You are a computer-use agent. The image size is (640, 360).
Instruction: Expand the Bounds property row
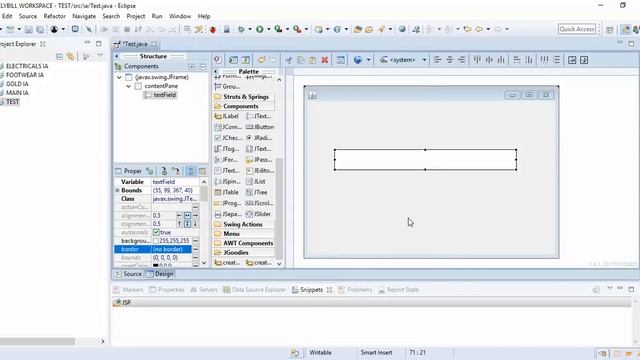(x=117, y=191)
